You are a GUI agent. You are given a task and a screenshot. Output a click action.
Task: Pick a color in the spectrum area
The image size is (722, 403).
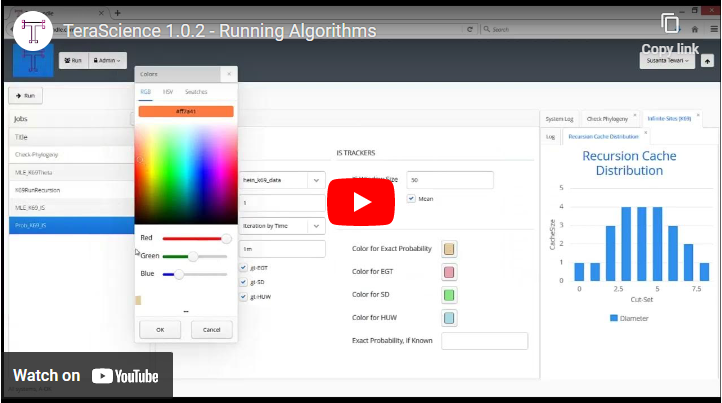pos(186,174)
